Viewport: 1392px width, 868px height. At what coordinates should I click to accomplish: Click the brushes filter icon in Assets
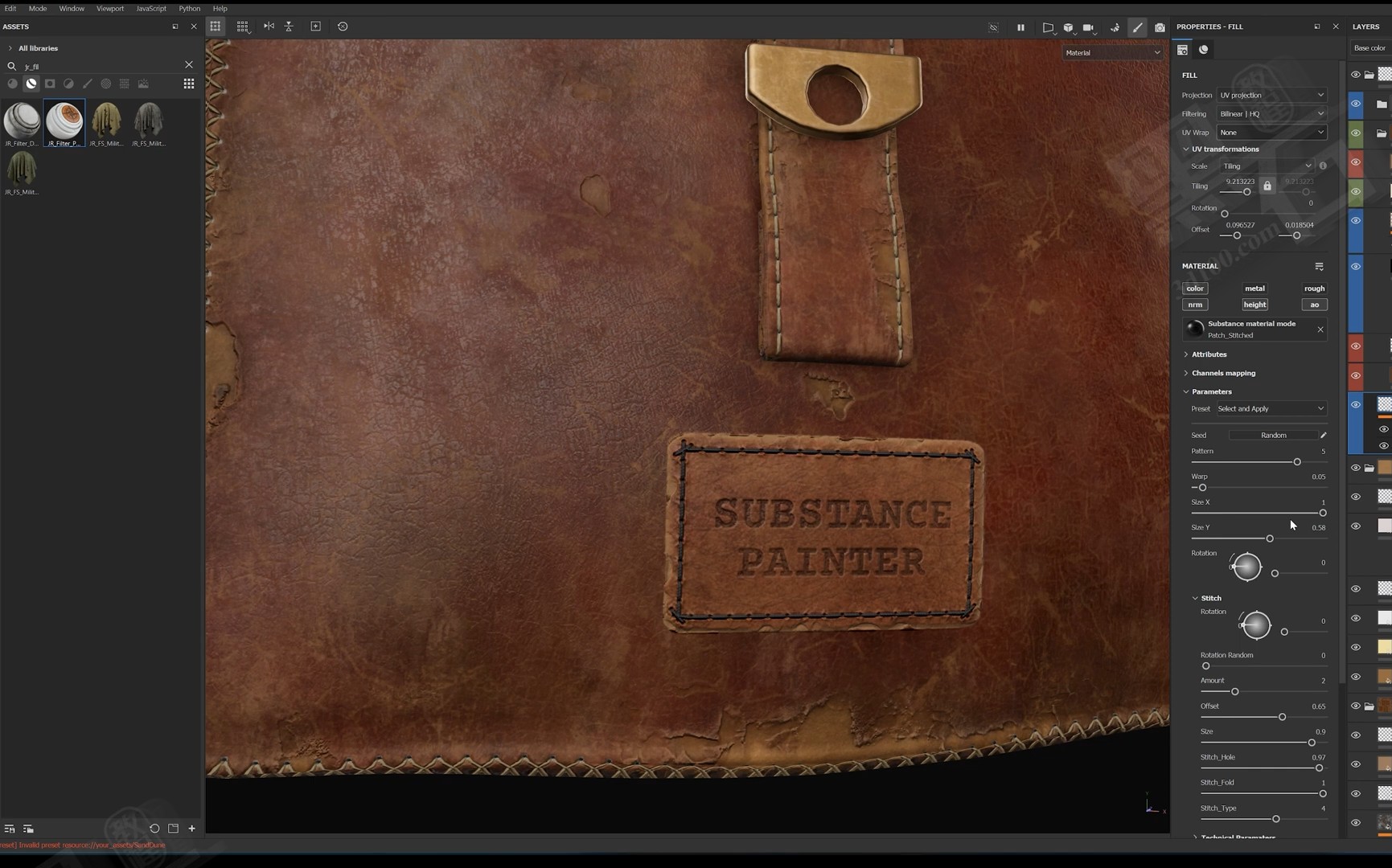(x=87, y=84)
